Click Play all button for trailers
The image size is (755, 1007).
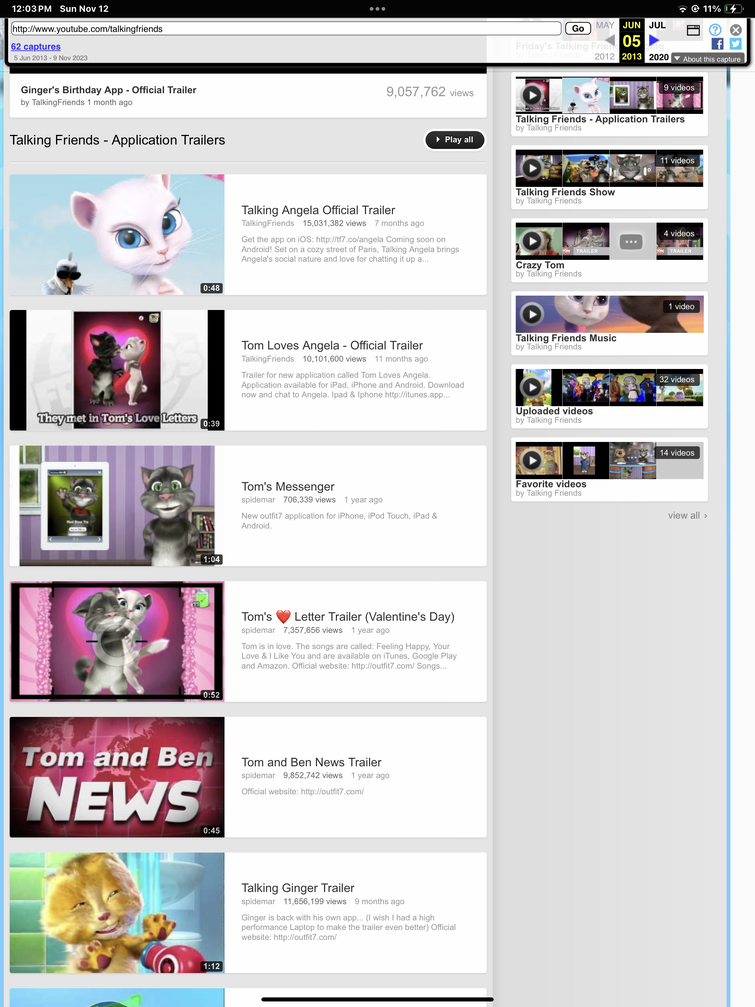(455, 139)
